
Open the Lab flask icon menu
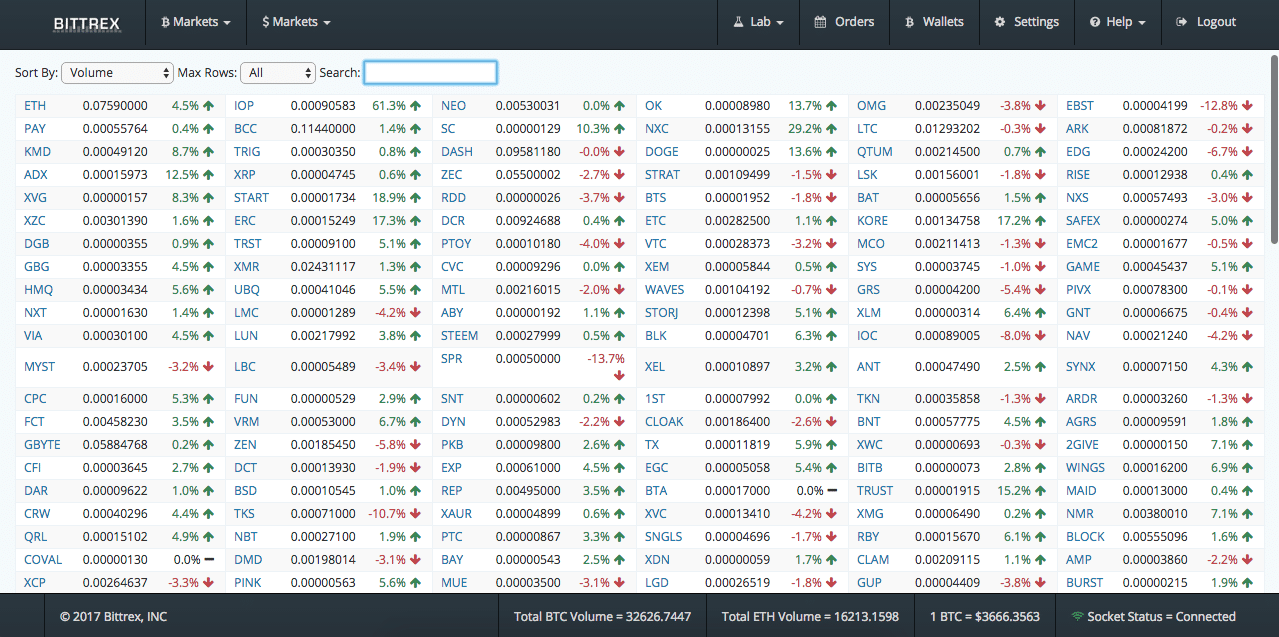737,21
